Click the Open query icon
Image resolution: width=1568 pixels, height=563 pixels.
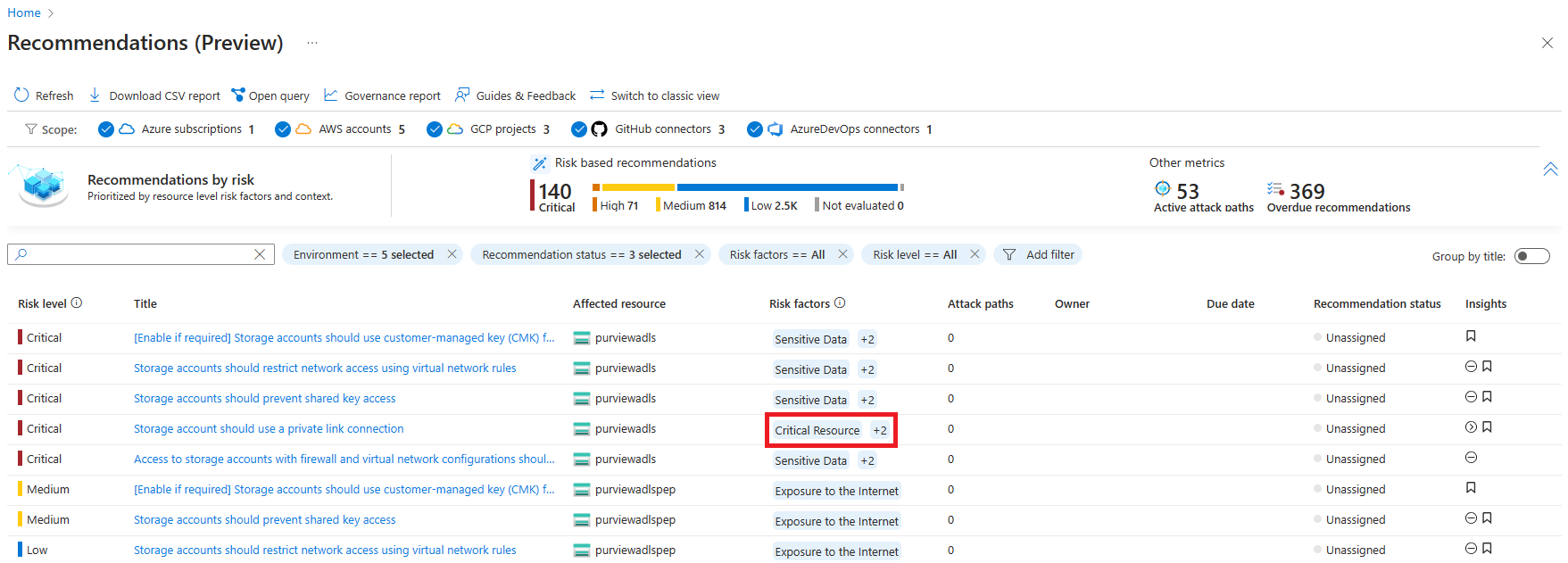tap(238, 95)
